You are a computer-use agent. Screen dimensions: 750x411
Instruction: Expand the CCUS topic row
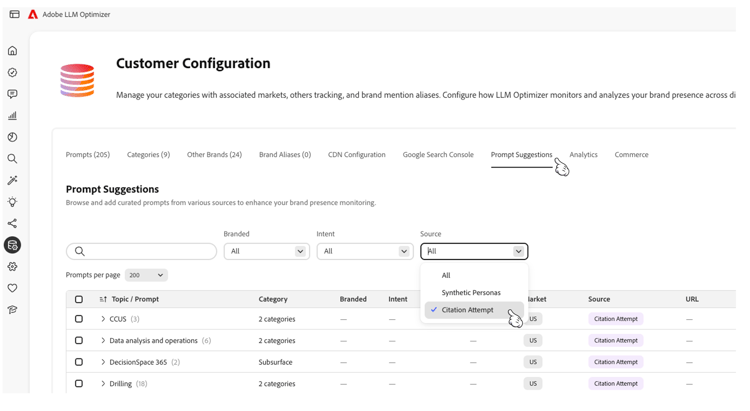click(103, 319)
